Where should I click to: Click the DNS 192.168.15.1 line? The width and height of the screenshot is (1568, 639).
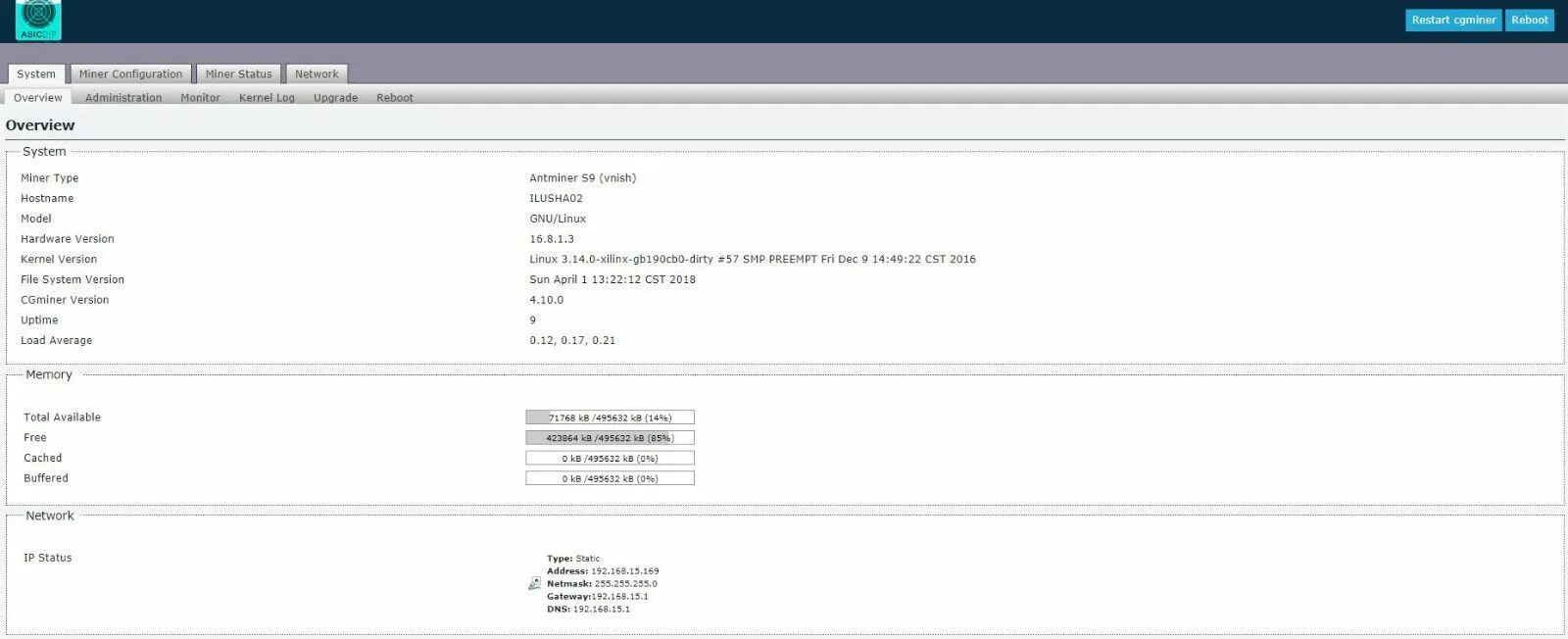[588, 609]
